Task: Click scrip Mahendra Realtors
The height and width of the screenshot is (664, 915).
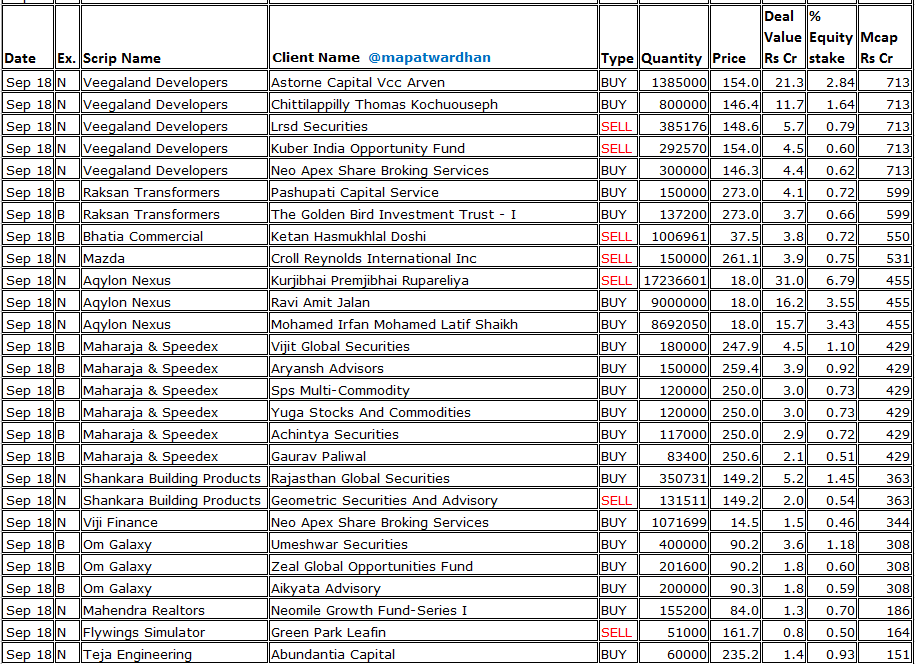Action: tap(144, 610)
